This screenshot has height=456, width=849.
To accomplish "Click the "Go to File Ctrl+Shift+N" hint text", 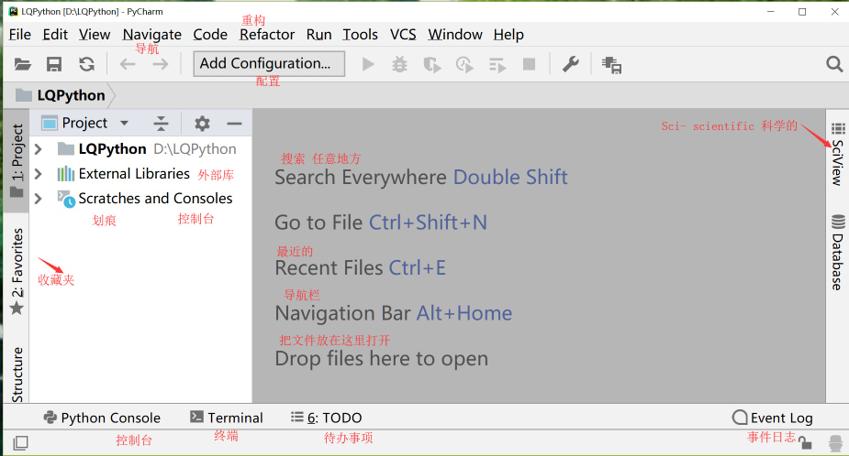I will tap(381, 223).
